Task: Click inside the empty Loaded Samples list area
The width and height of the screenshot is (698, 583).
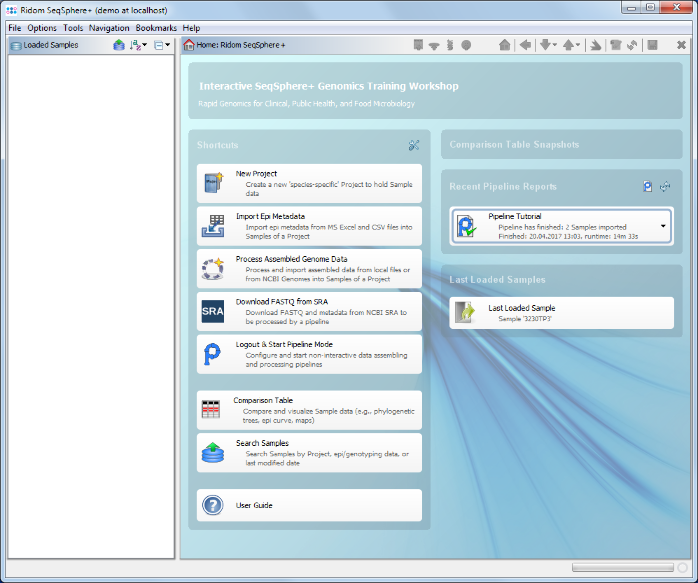Action: point(91,306)
